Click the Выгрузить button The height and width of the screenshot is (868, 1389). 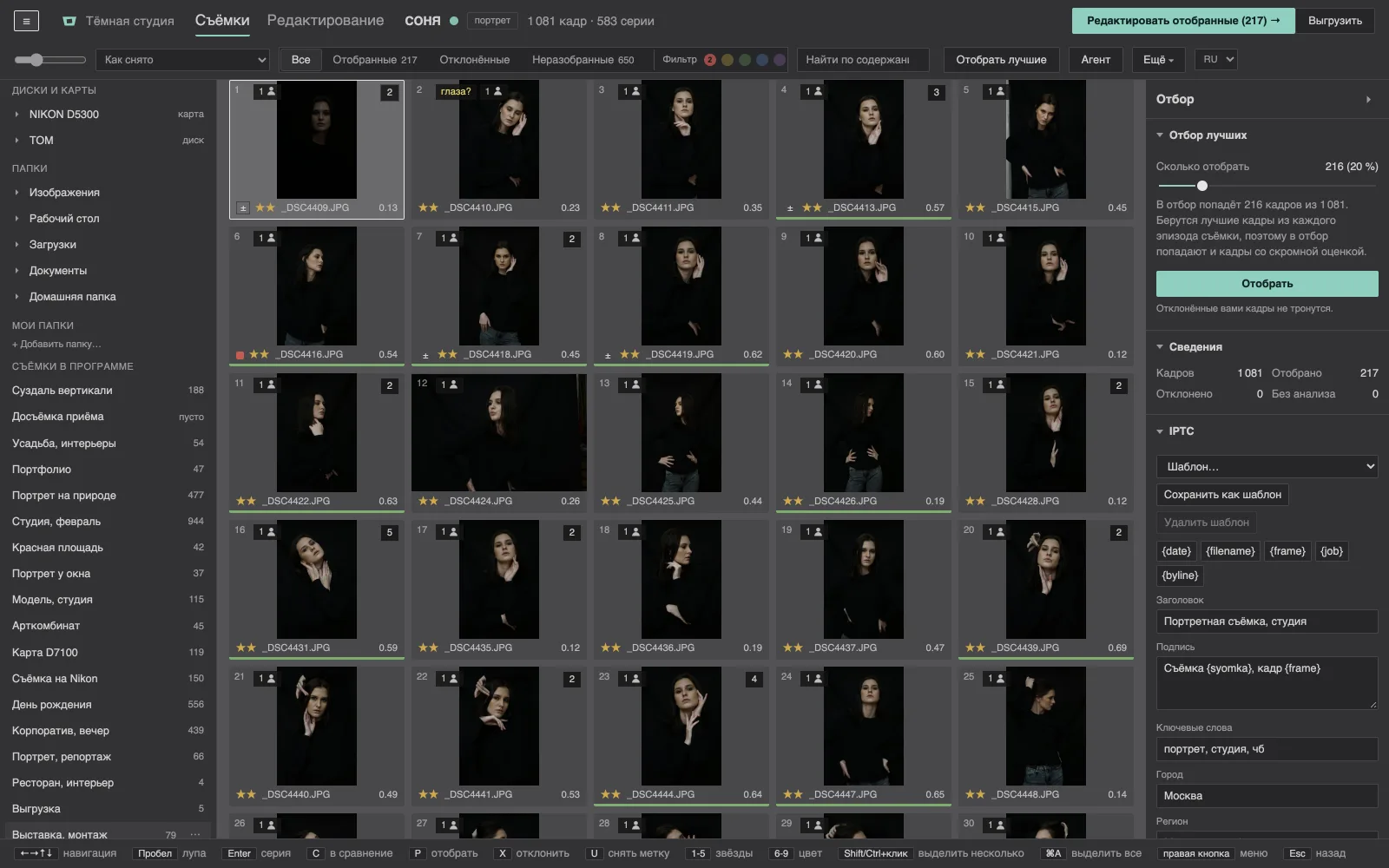pyautogui.click(x=1335, y=21)
